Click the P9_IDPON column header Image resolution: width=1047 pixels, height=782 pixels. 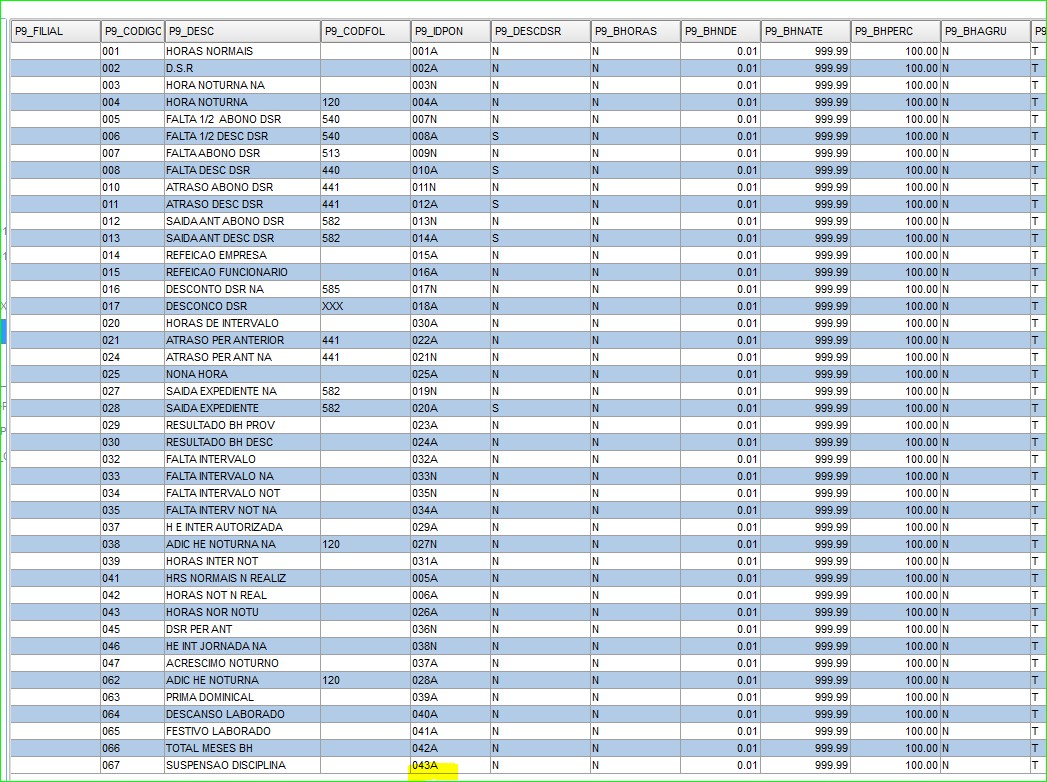[x=450, y=31]
